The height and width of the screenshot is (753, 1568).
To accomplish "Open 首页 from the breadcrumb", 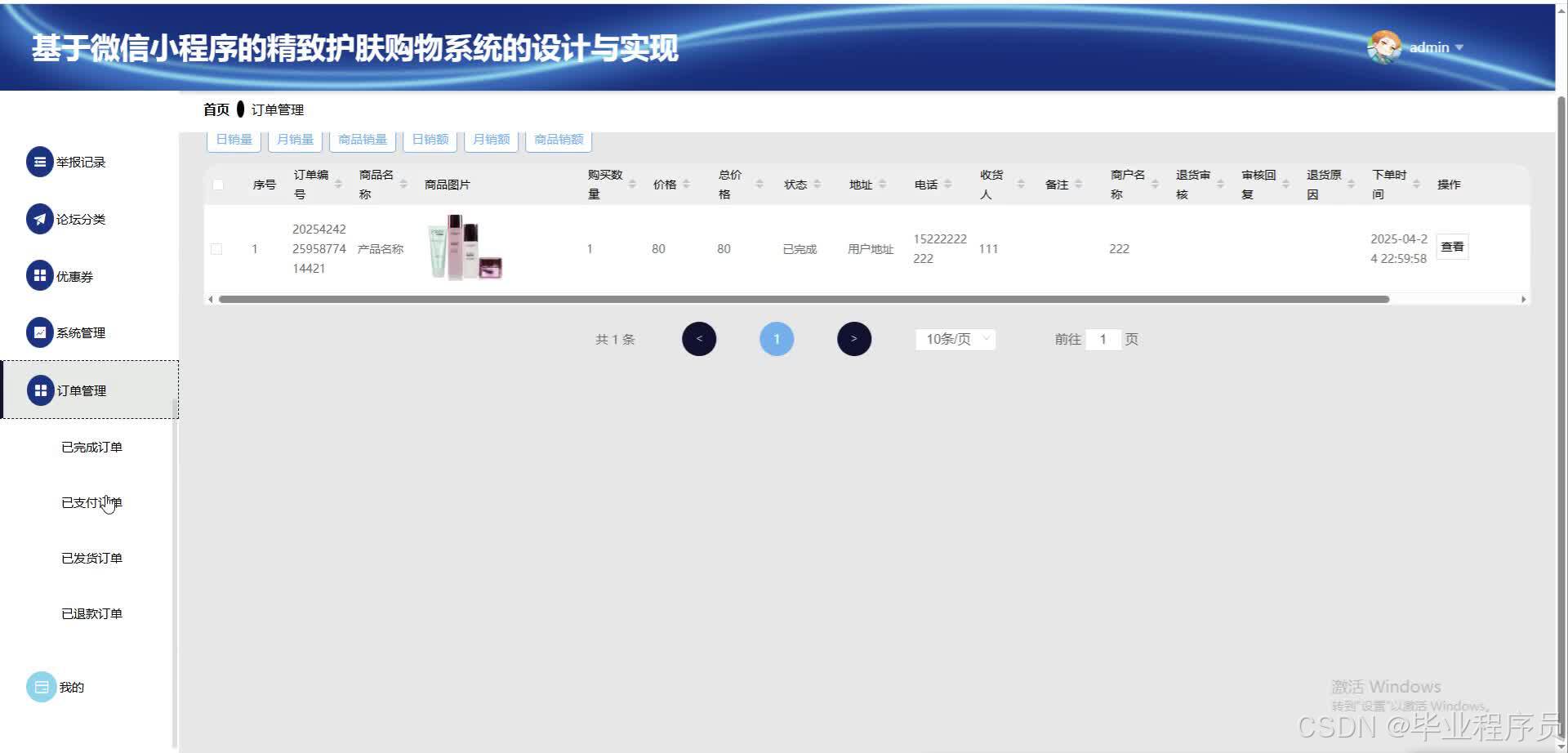I will point(215,109).
